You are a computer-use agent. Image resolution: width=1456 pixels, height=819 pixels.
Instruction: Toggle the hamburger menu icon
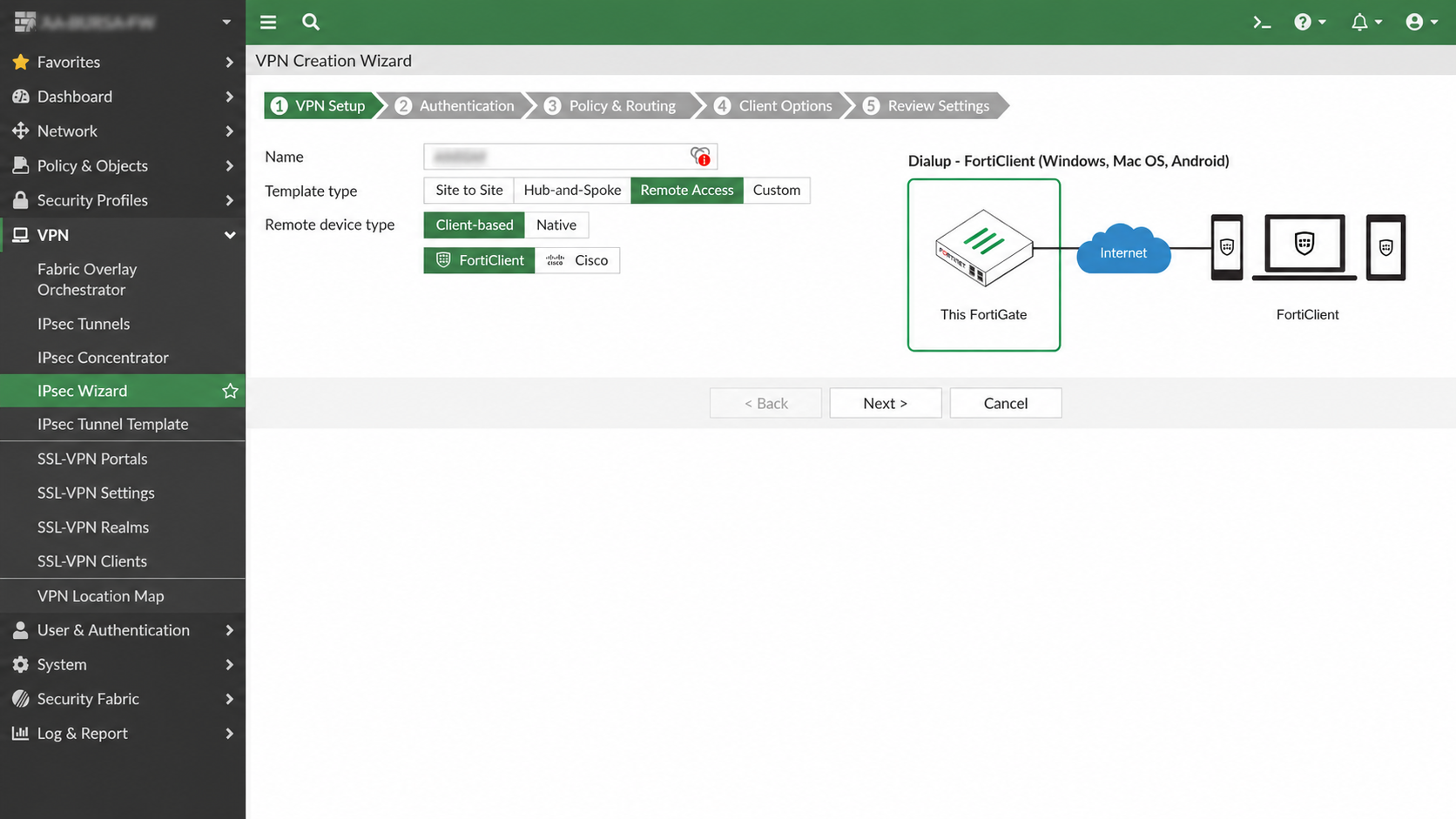pyautogui.click(x=268, y=22)
